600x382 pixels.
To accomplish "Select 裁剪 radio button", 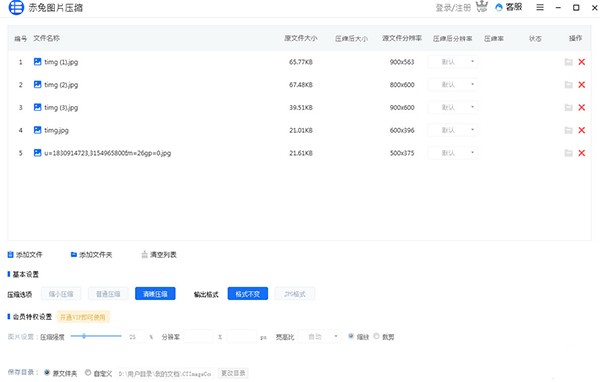I will [377, 336].
